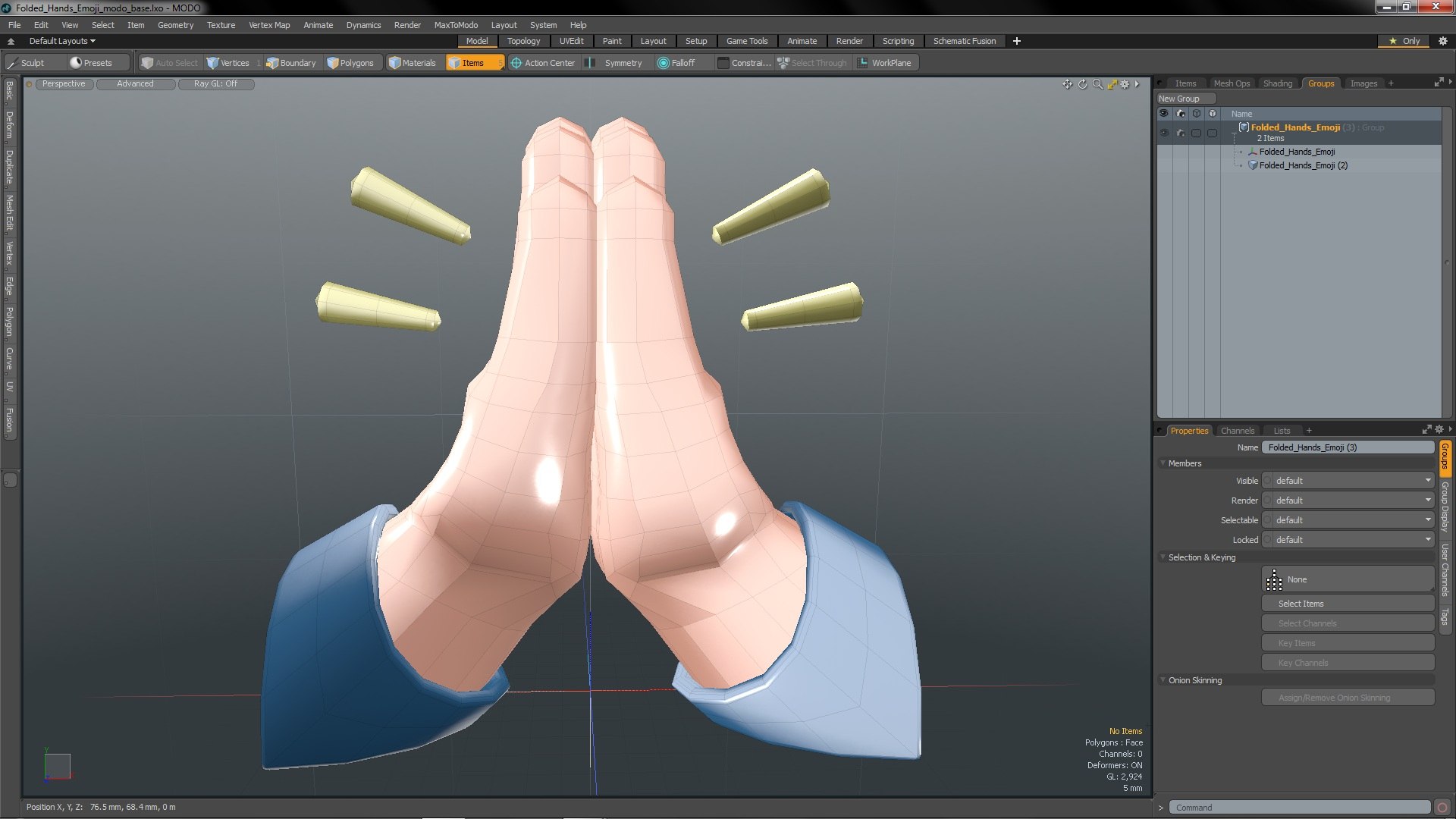Click the None selection set button

click(1348, 579)
